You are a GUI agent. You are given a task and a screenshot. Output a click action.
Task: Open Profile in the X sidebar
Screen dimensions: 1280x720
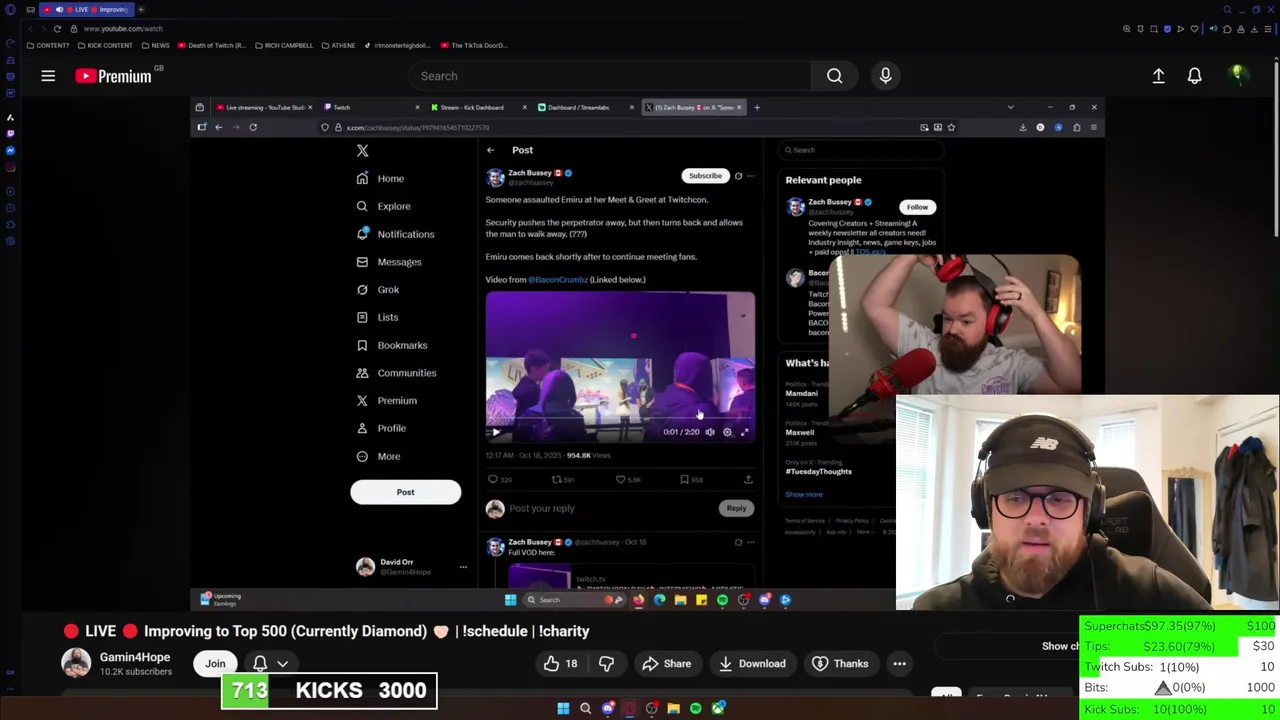tap(381, 428)
